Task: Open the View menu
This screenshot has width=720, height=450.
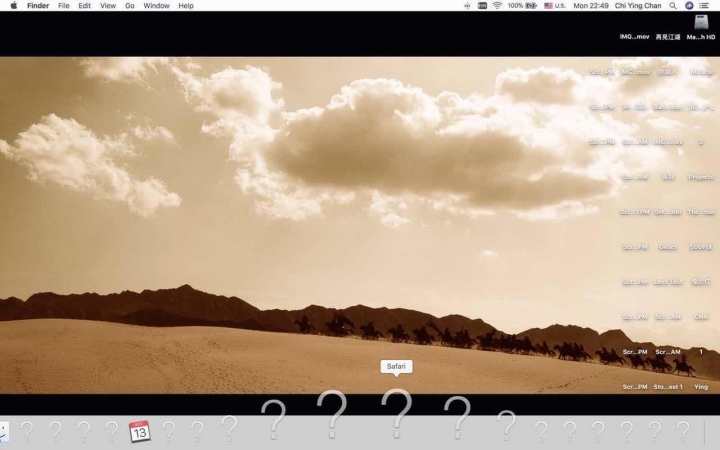Action: pos(108,6)
